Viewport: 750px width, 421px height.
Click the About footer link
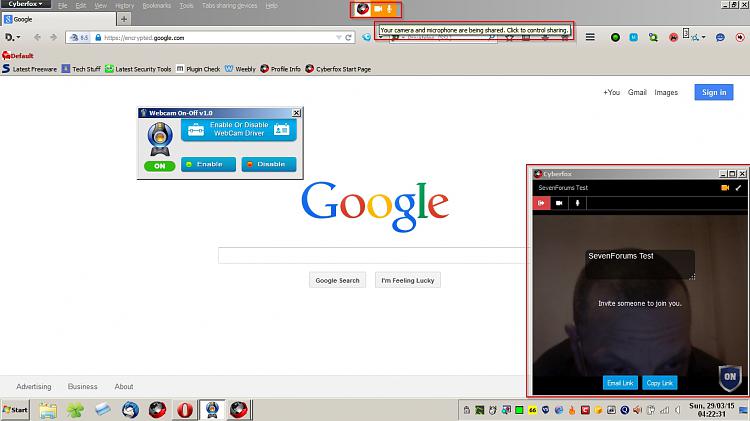pyautogui.click(x=124, y=387)
